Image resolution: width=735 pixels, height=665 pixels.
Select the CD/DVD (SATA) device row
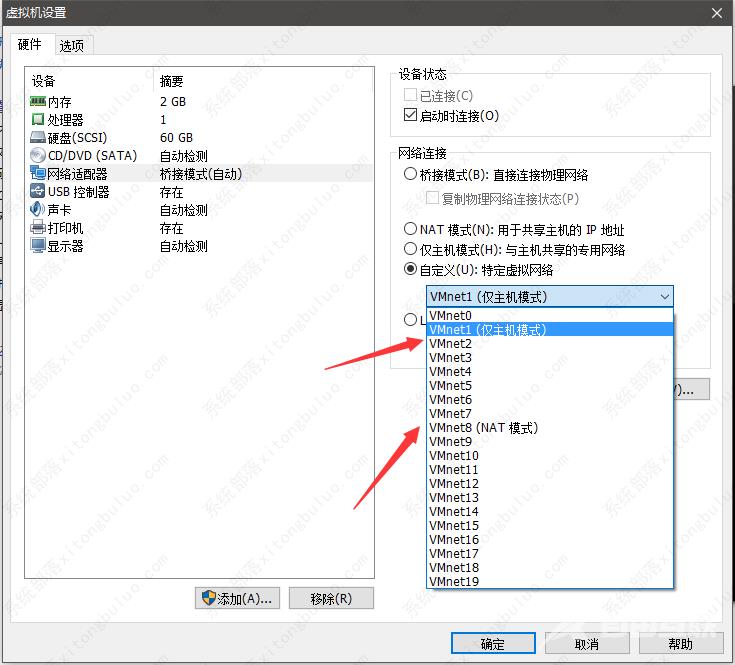[x=200, y=155]
